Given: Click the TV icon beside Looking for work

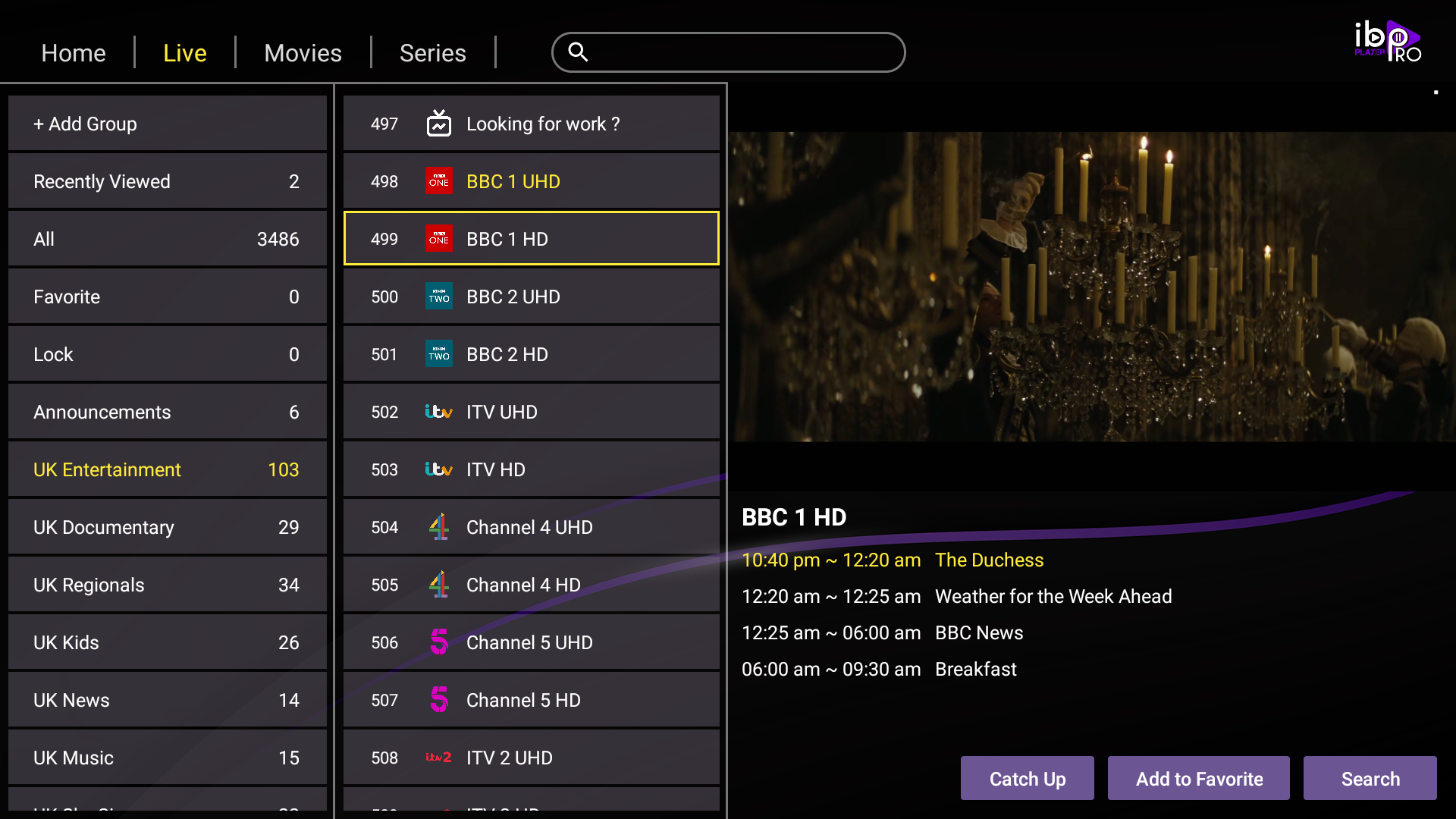Looking at the screenshot, I should pos(439,124).
